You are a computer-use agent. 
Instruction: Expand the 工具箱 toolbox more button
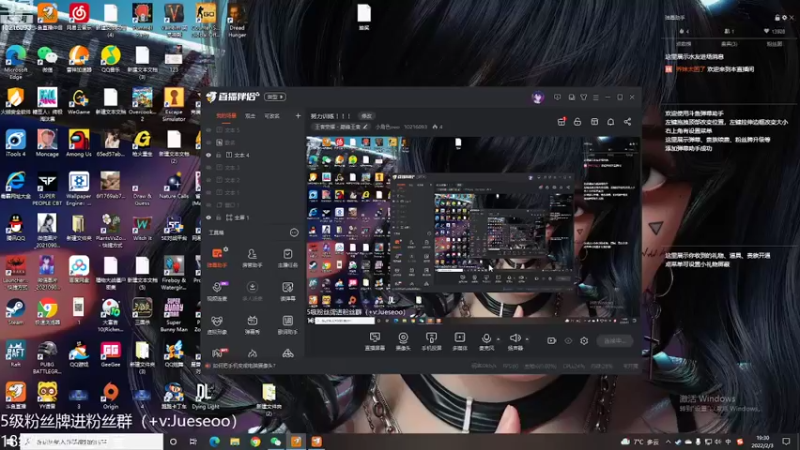(x=294, y=233)
